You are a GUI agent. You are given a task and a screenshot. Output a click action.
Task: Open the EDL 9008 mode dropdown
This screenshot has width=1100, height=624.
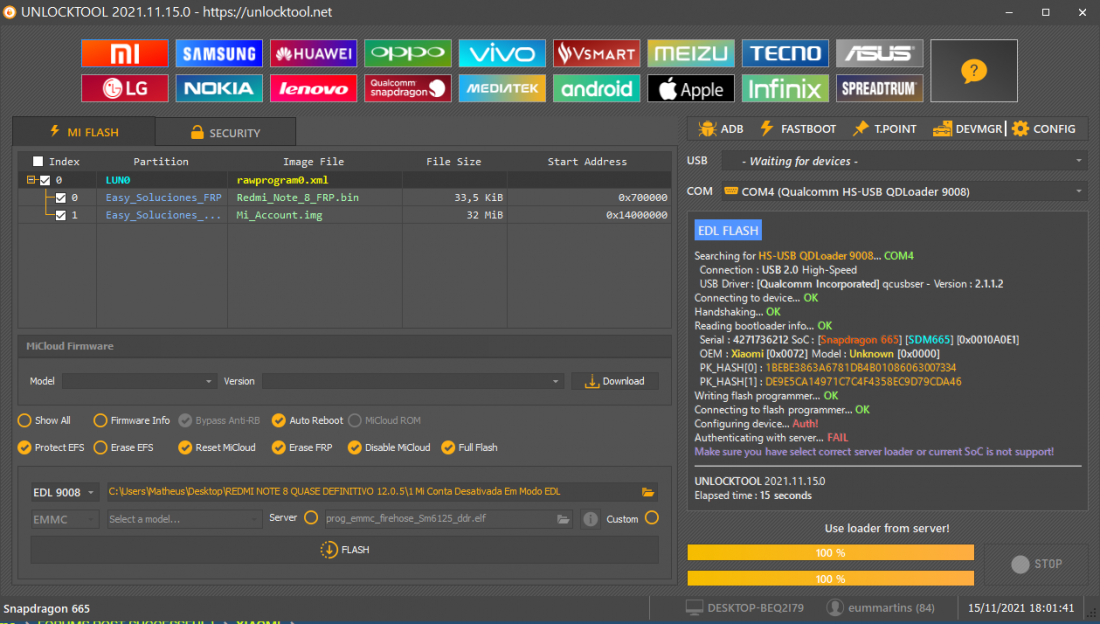point(64,493)
